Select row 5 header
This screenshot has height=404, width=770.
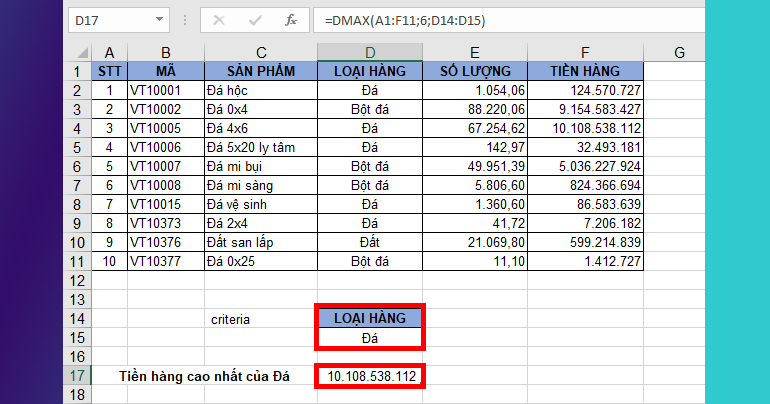click(78, 147)
